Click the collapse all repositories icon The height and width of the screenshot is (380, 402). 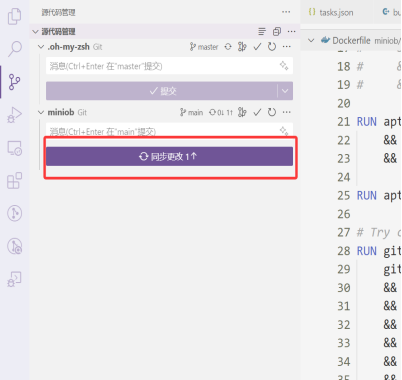[277, 31]
